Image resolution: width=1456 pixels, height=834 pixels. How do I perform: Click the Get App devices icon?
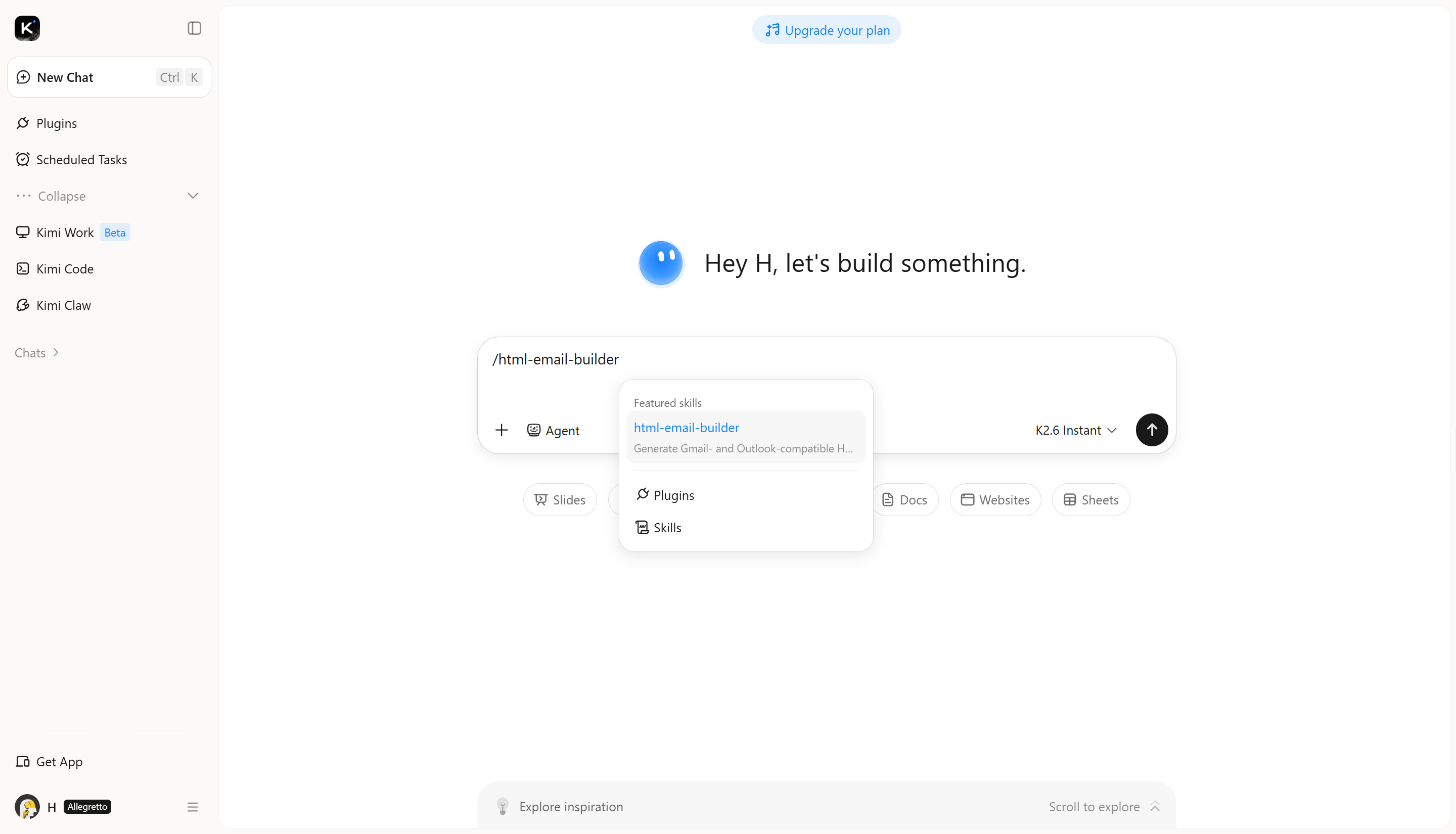[23, 761]
